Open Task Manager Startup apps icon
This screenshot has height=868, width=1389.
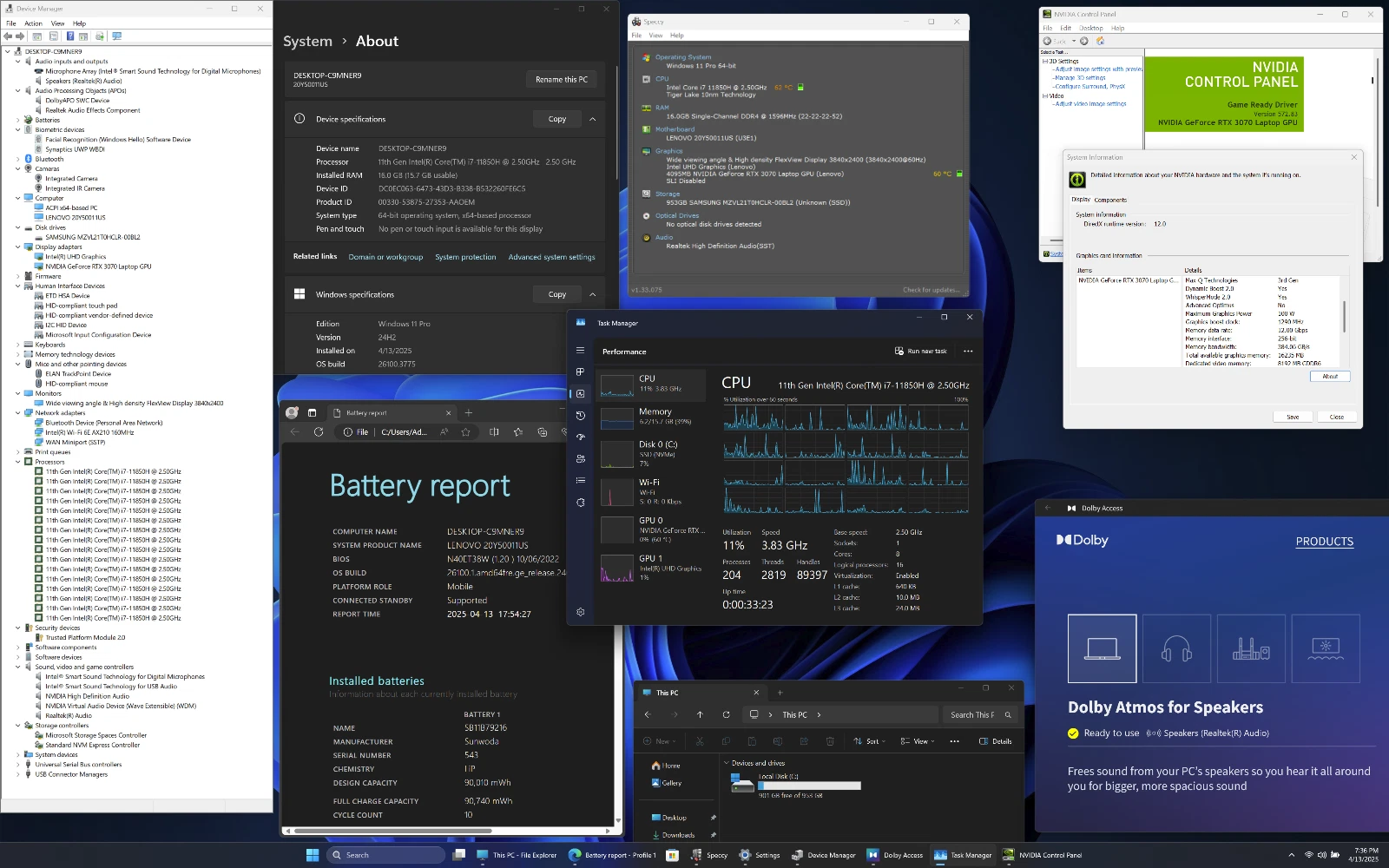pyautogui.click(x=580, y=437)
